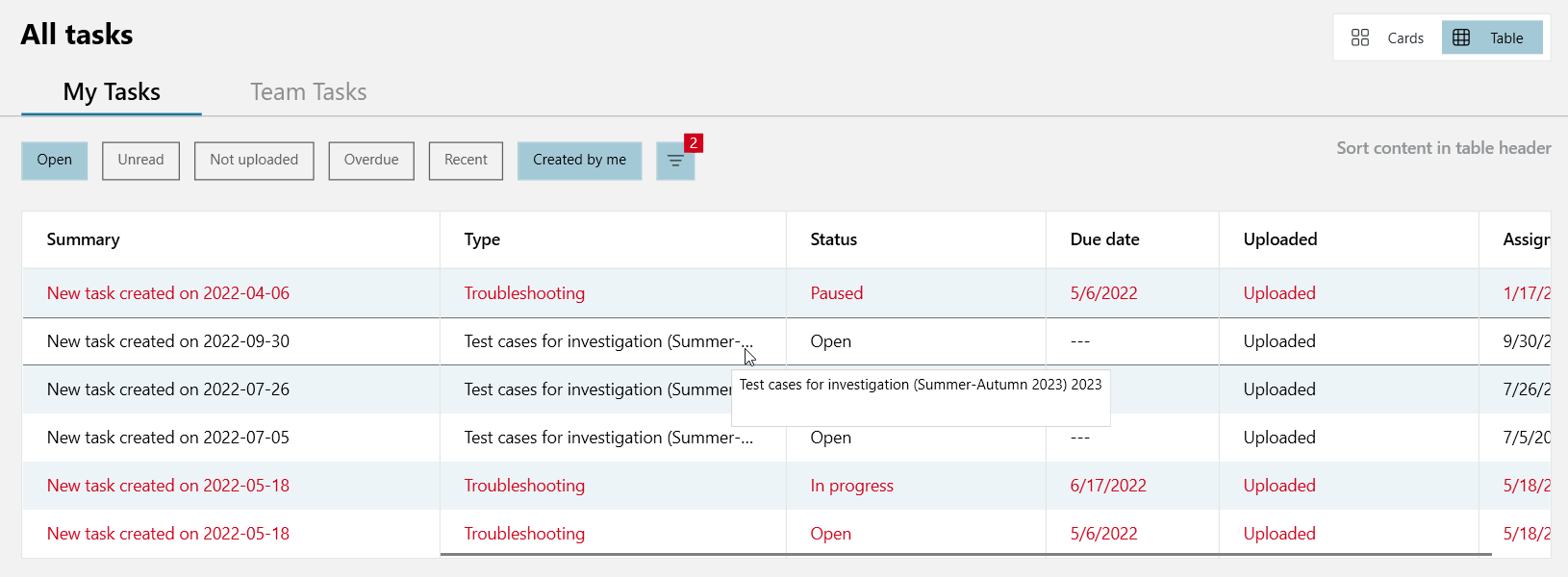Screen dimensions: 1568x577
Task: Toggle the Overdue filter chip
Action: coord(371,161)
